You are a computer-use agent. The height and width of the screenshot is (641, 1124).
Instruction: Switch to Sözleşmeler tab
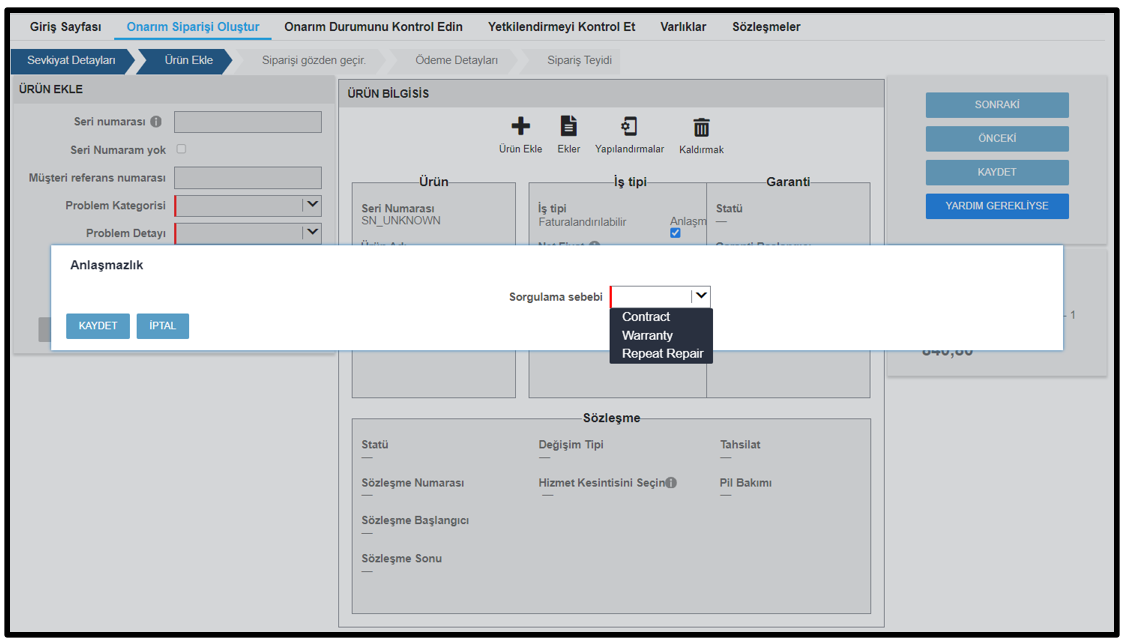(x=766, y=27)
